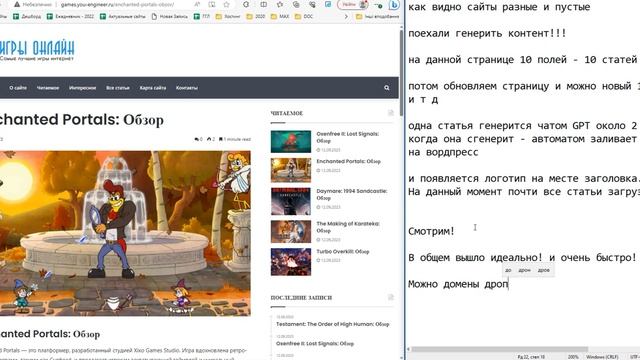Viewport: 640px width, 360px height.
Task: Open the Oxenfree II: Lost Signals thumbnail
Action: pyautogui.click(x=291, y=141)
